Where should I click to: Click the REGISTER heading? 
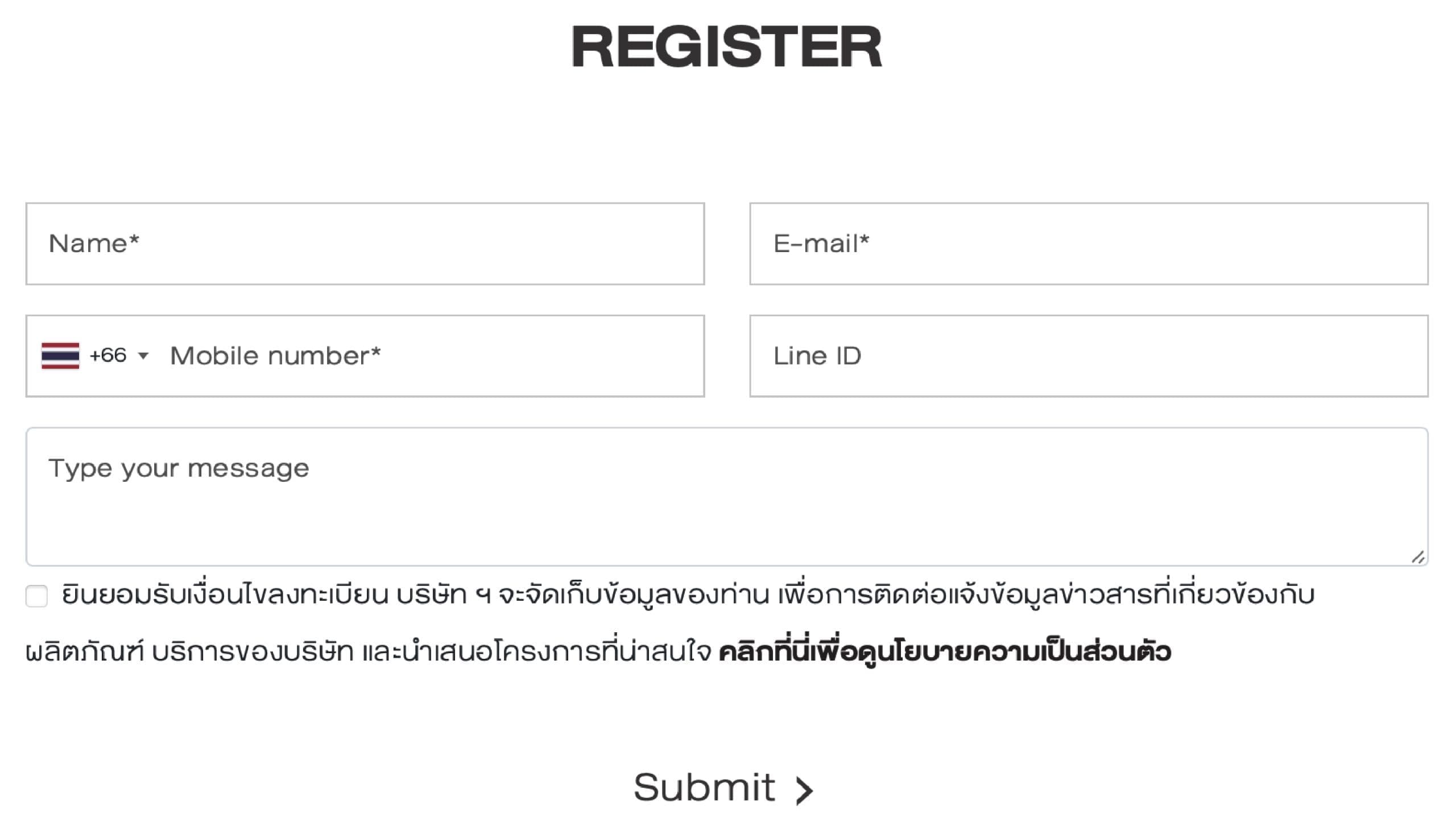coord(726,47)
